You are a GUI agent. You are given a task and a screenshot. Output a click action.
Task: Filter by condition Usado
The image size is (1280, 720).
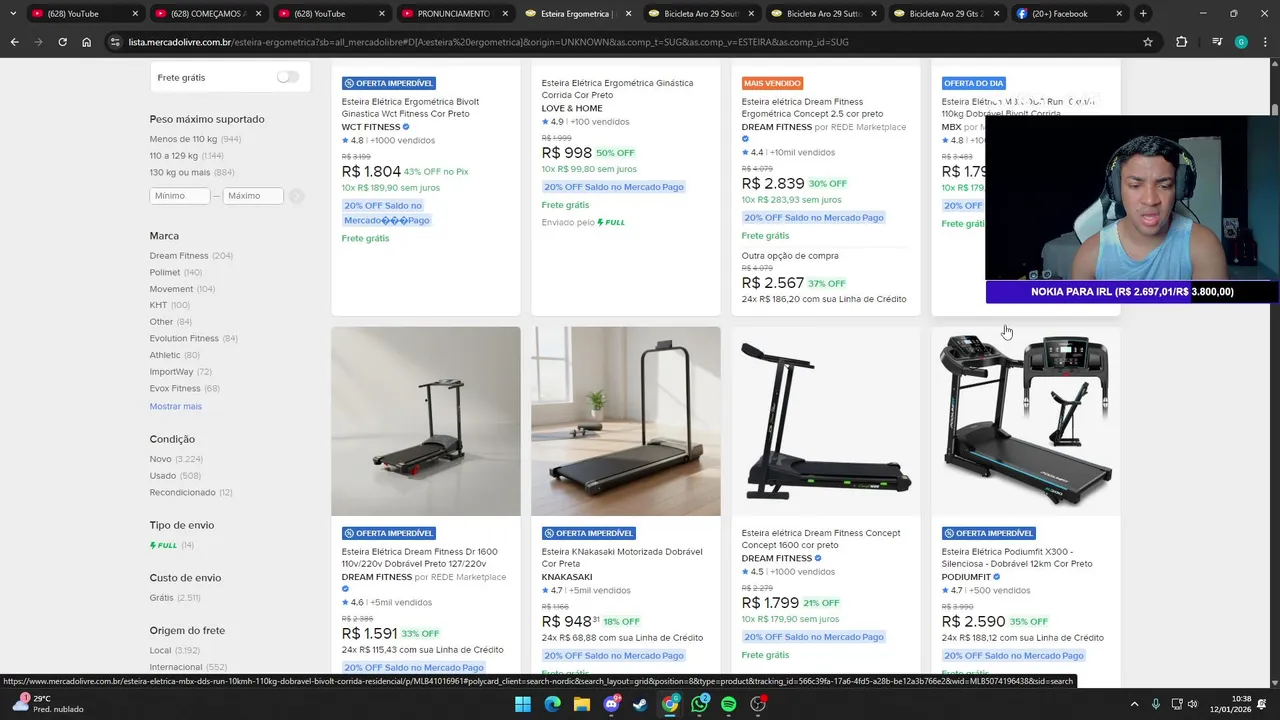click(163, 476)
